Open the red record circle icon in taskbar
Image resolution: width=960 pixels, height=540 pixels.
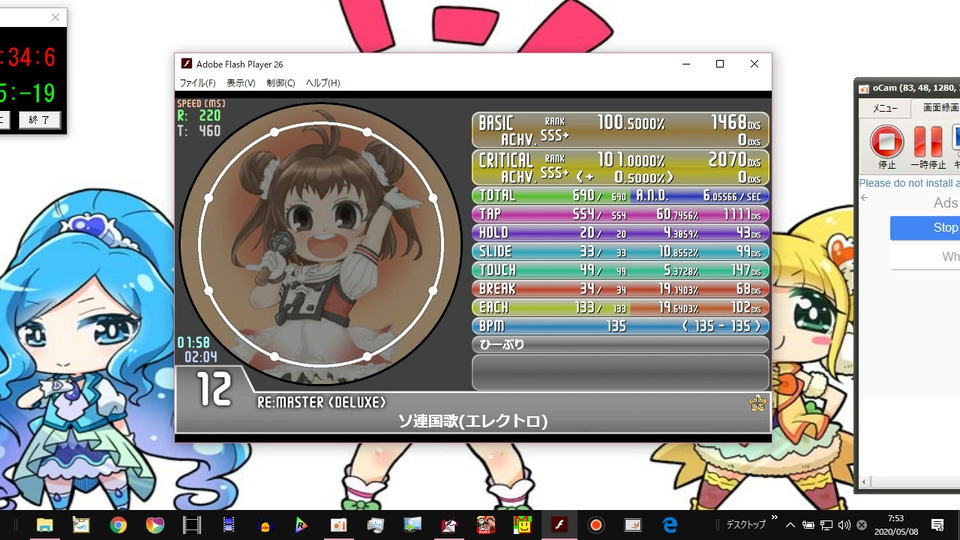(596, 525)
